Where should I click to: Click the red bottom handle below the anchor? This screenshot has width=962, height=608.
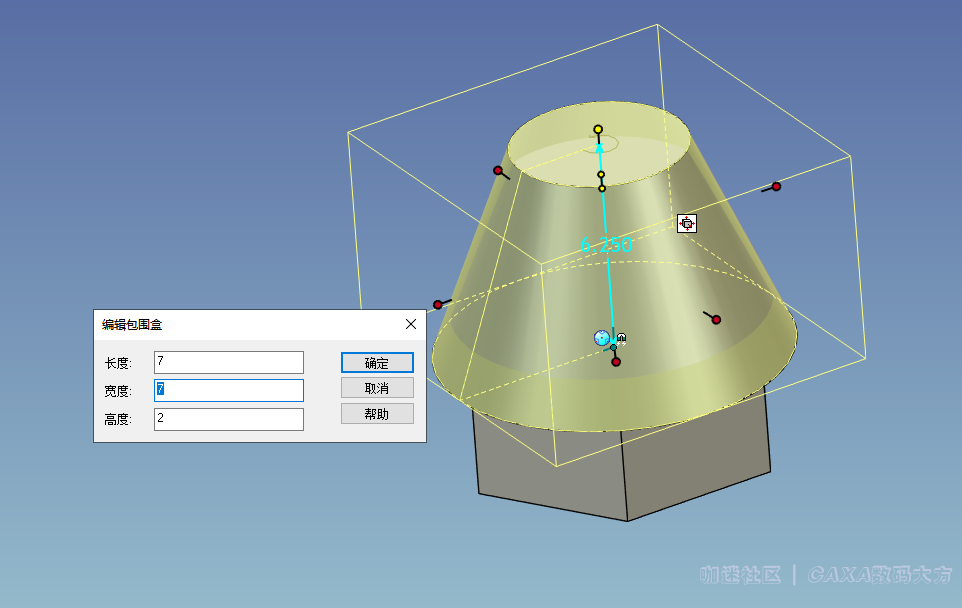point(616,362)
